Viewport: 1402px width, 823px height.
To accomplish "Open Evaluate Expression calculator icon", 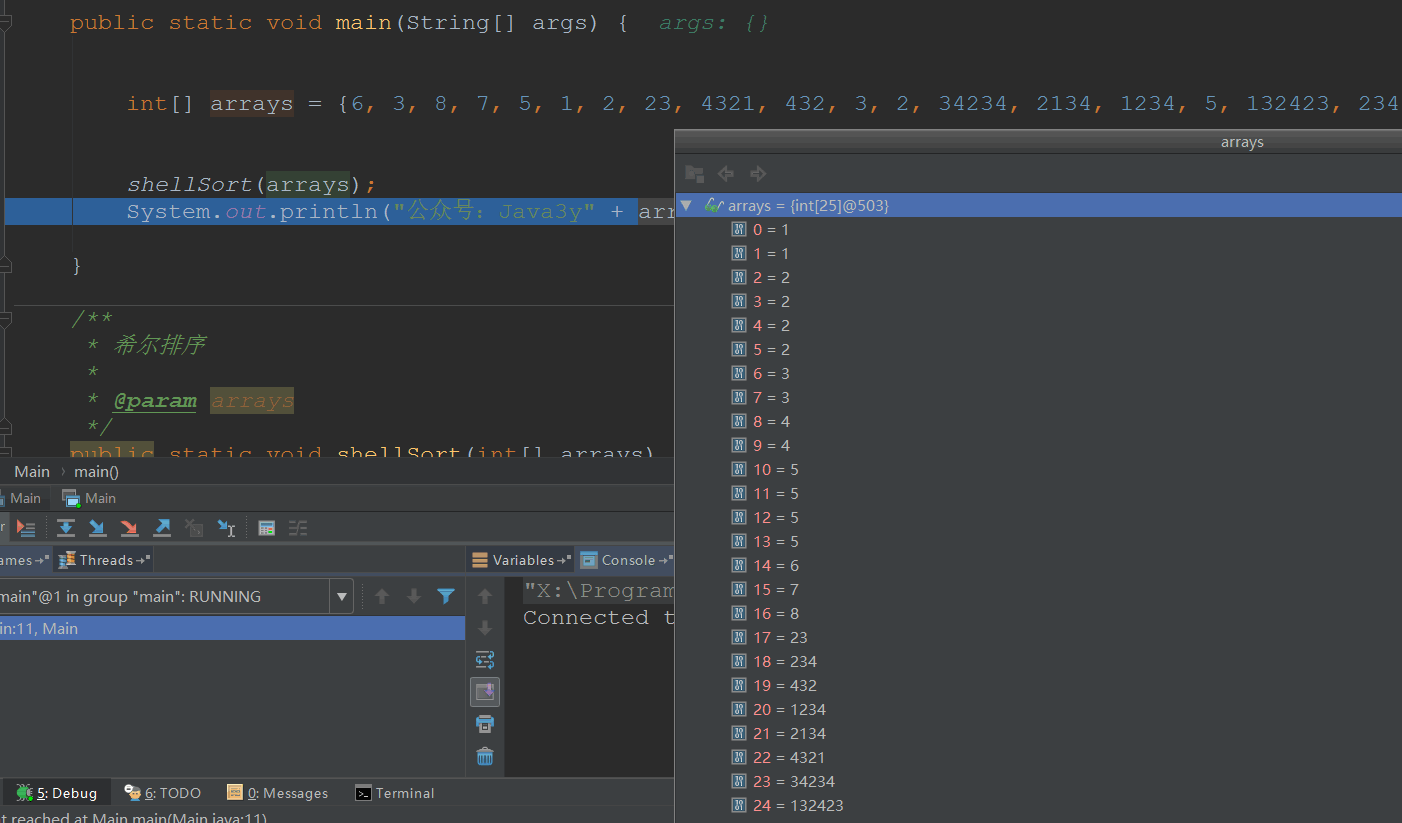I will point(266,528).
